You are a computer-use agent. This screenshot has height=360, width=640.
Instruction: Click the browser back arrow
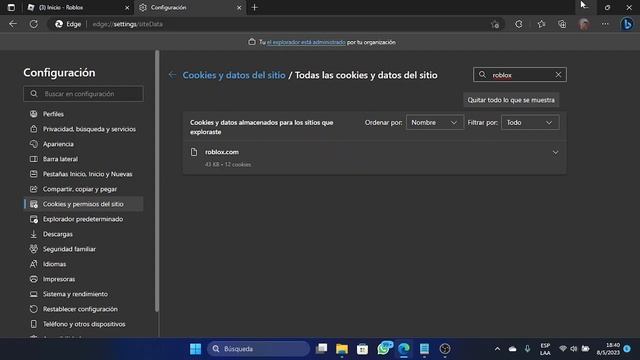click(13, 24)
